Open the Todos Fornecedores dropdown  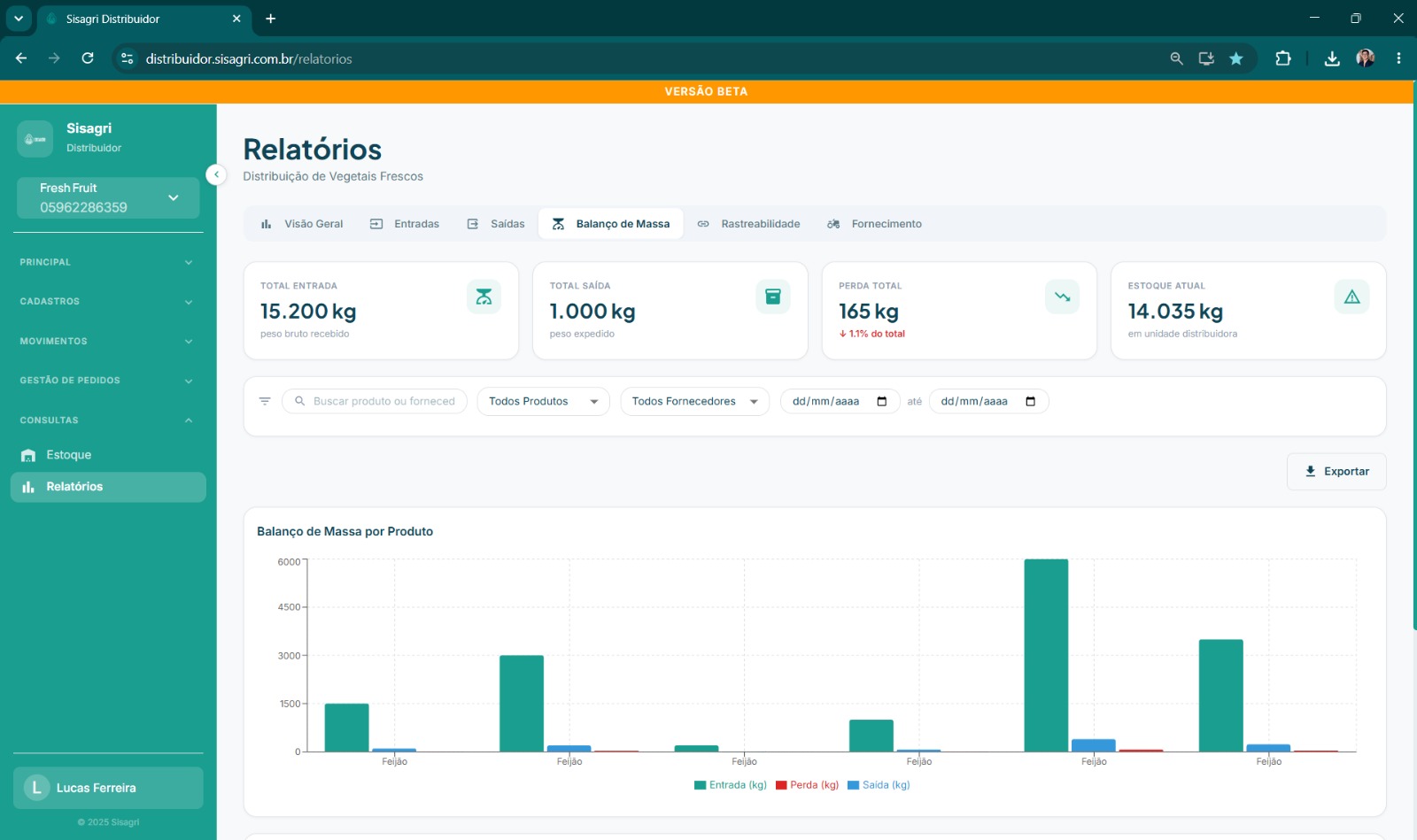694,401
